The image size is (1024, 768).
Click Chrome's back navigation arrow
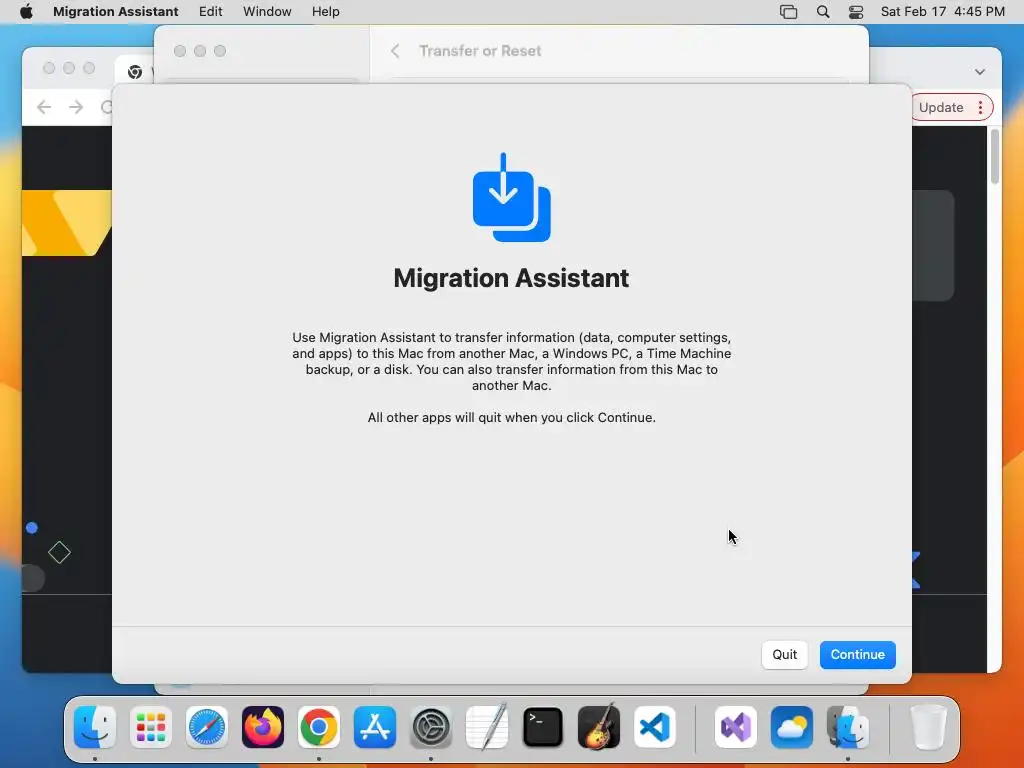click(x=44, y=107)
